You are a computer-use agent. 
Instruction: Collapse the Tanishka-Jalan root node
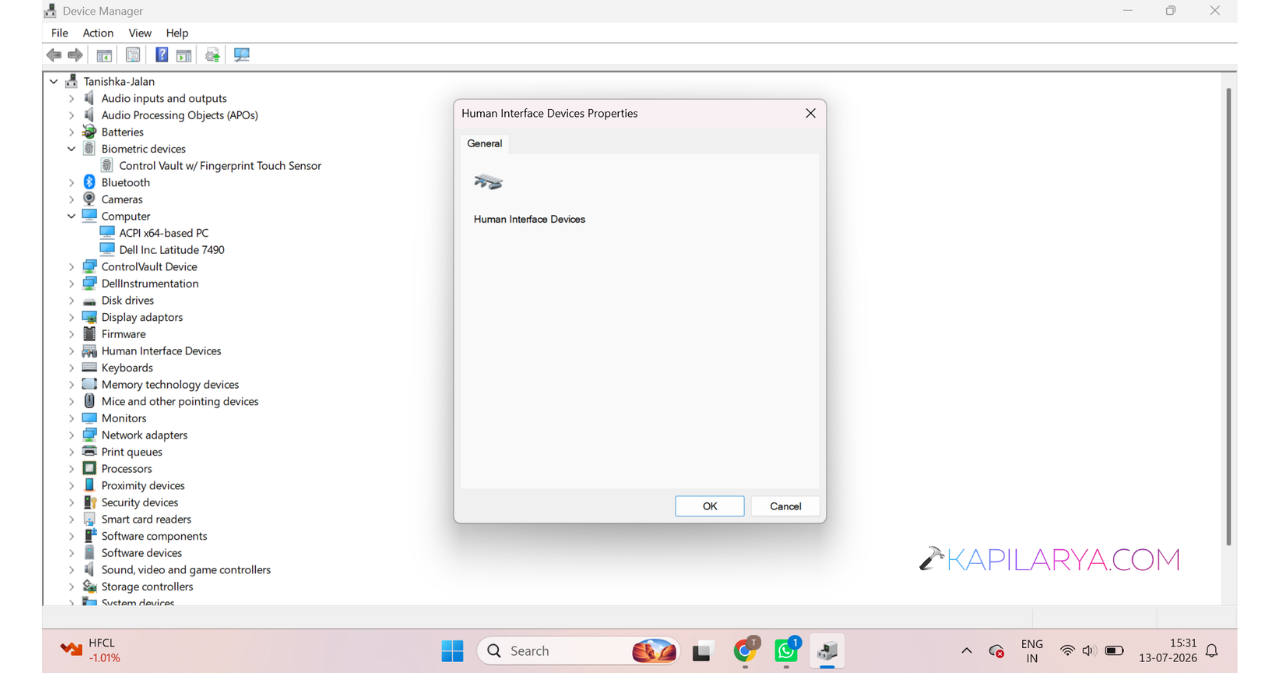(x=54, y=81)
